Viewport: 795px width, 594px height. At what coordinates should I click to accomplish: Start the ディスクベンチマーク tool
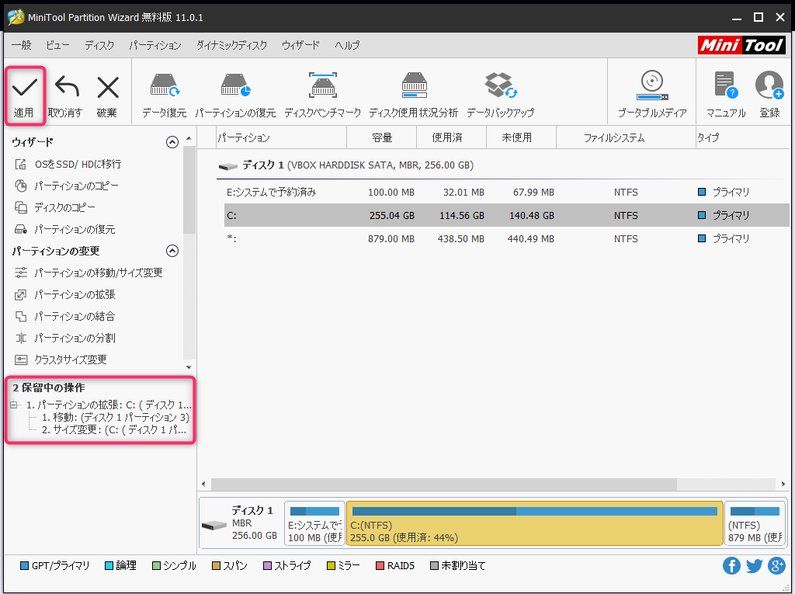click(322, 96)
